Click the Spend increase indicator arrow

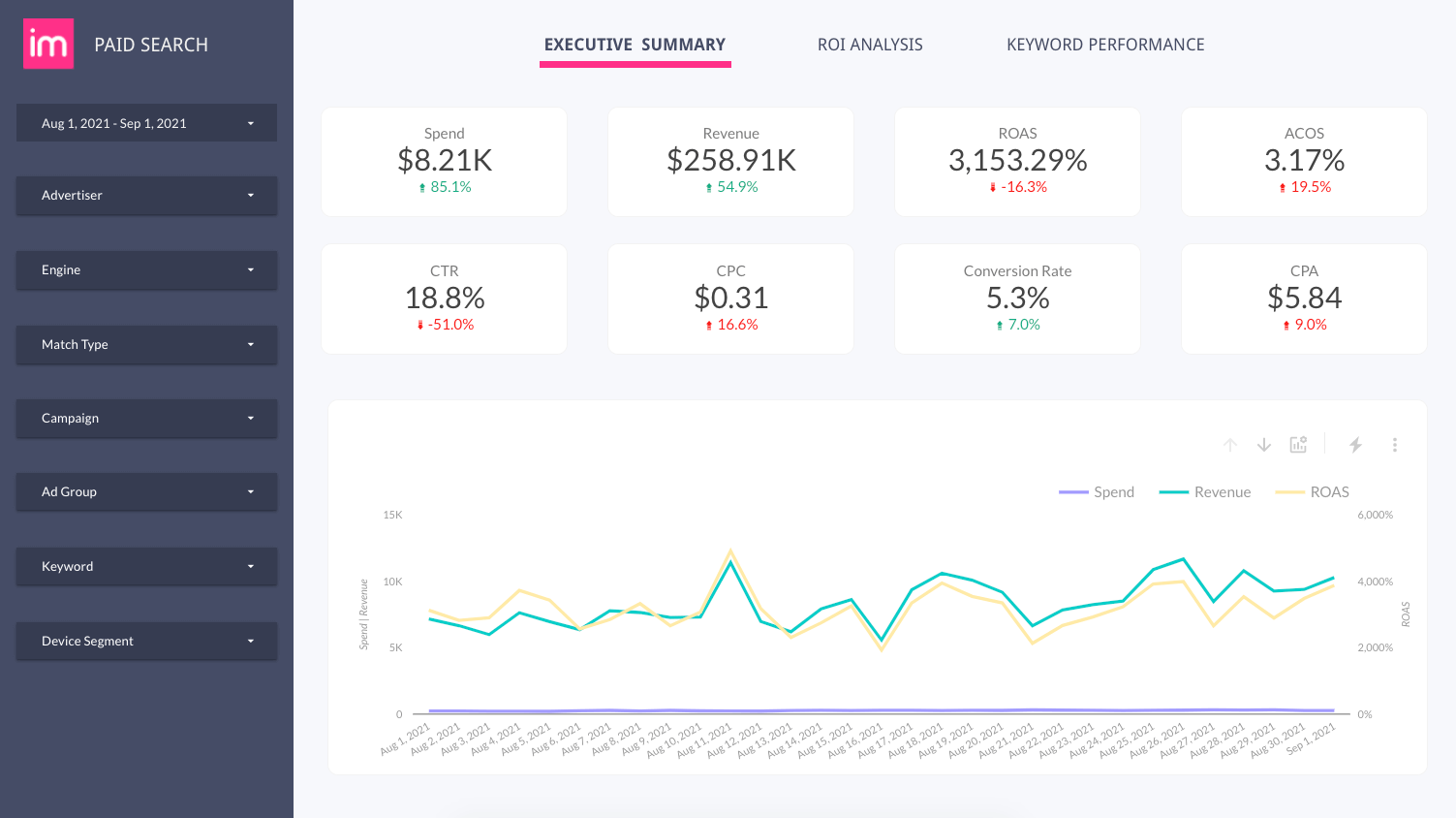(423, 187)
